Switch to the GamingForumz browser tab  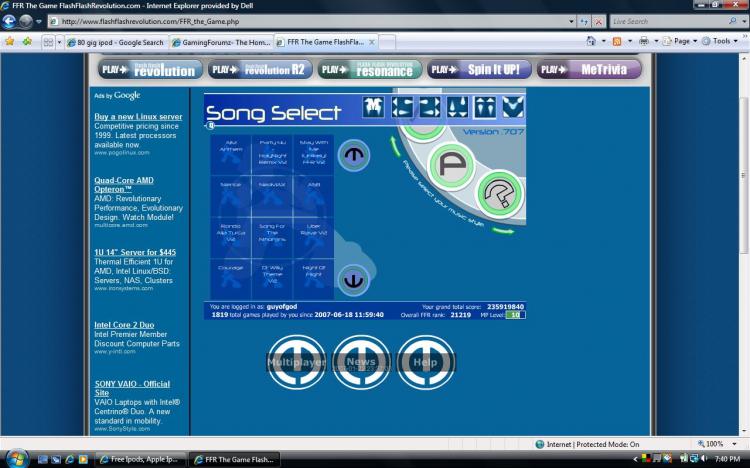pos(221,42)
